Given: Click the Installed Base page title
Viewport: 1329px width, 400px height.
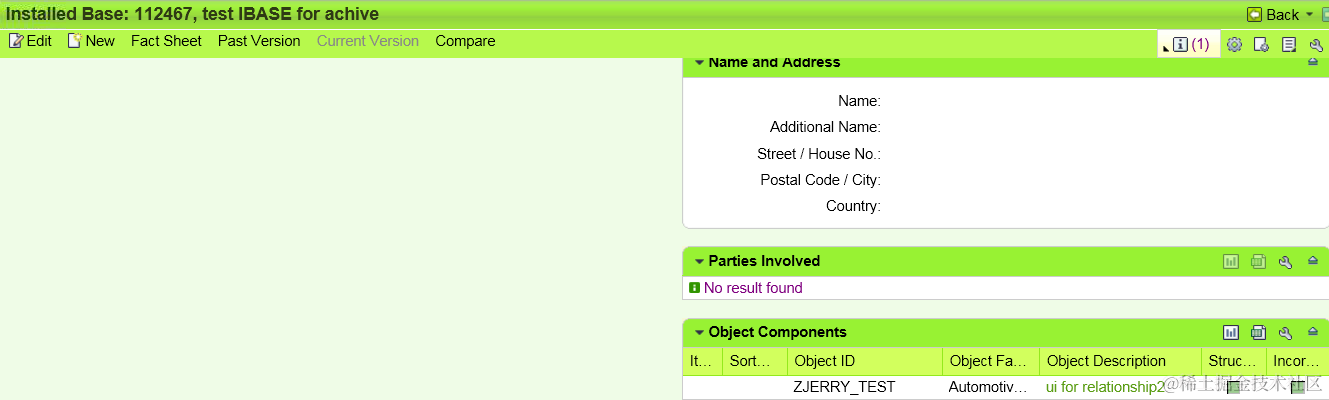Looking at the screenshot, I should pyautogui.click(x=193, y=14).
